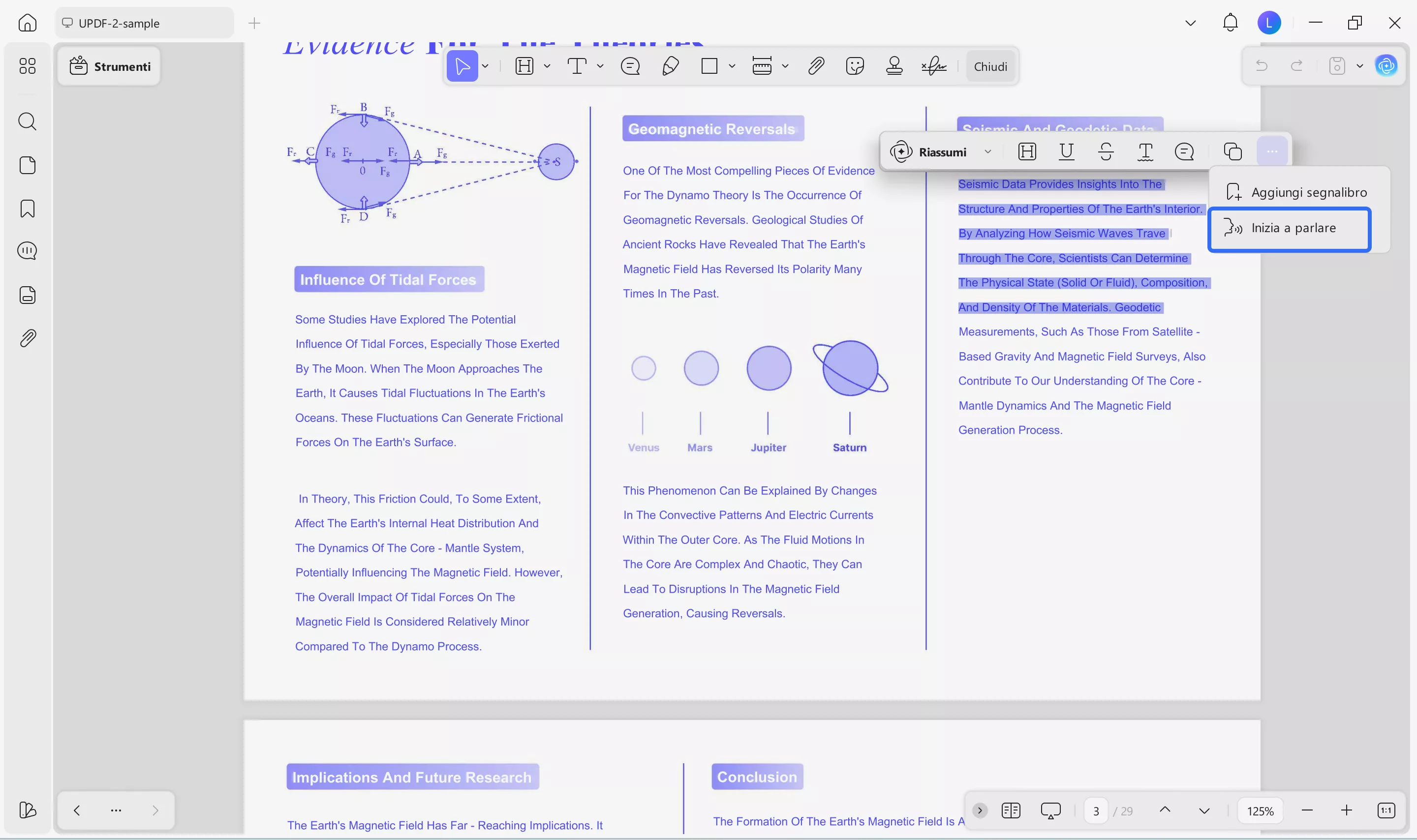
Task: Apply underline to selected text
Action: [1066, 151]
